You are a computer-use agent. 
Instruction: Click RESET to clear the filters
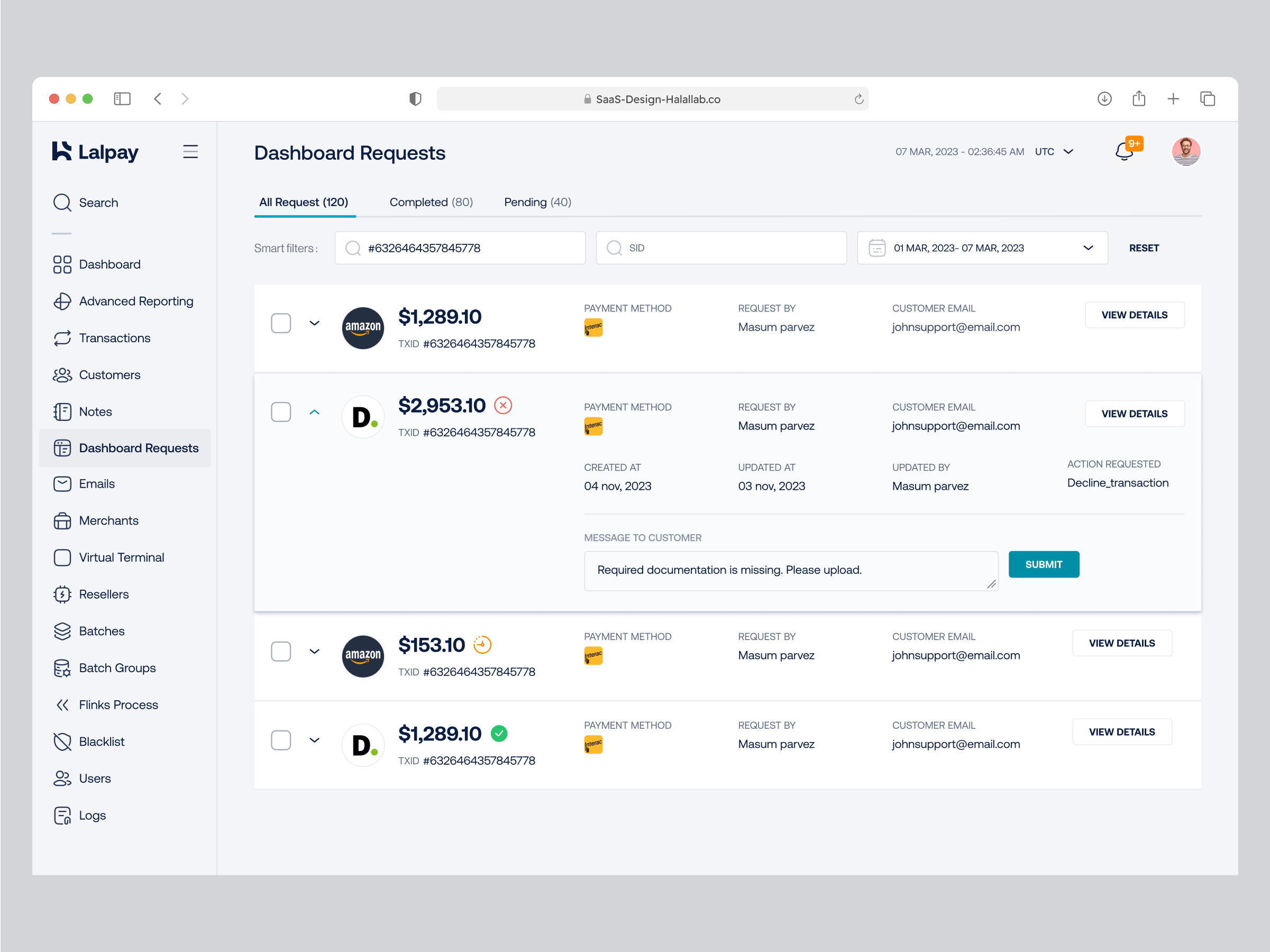1144,248
